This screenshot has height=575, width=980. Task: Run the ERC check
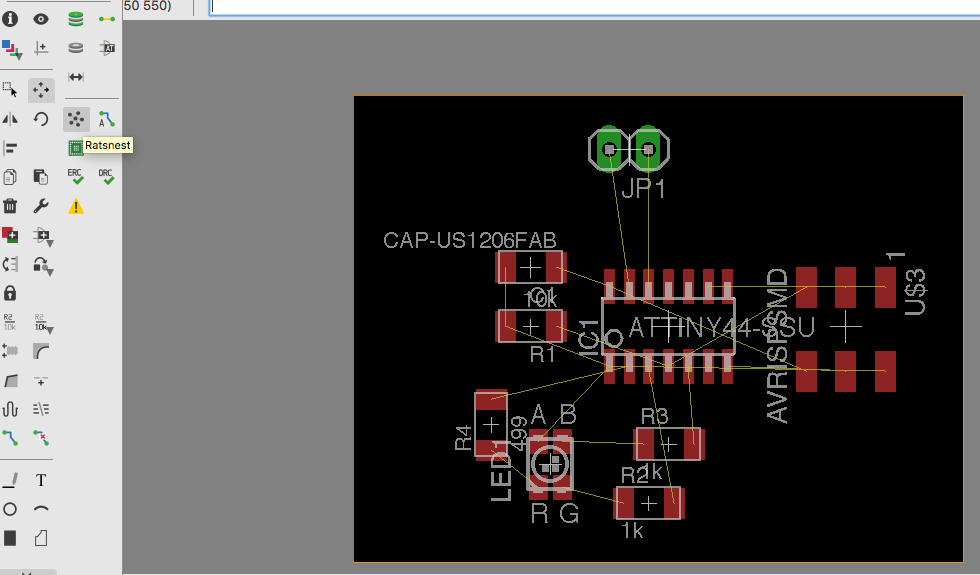(x=76, y=177)
